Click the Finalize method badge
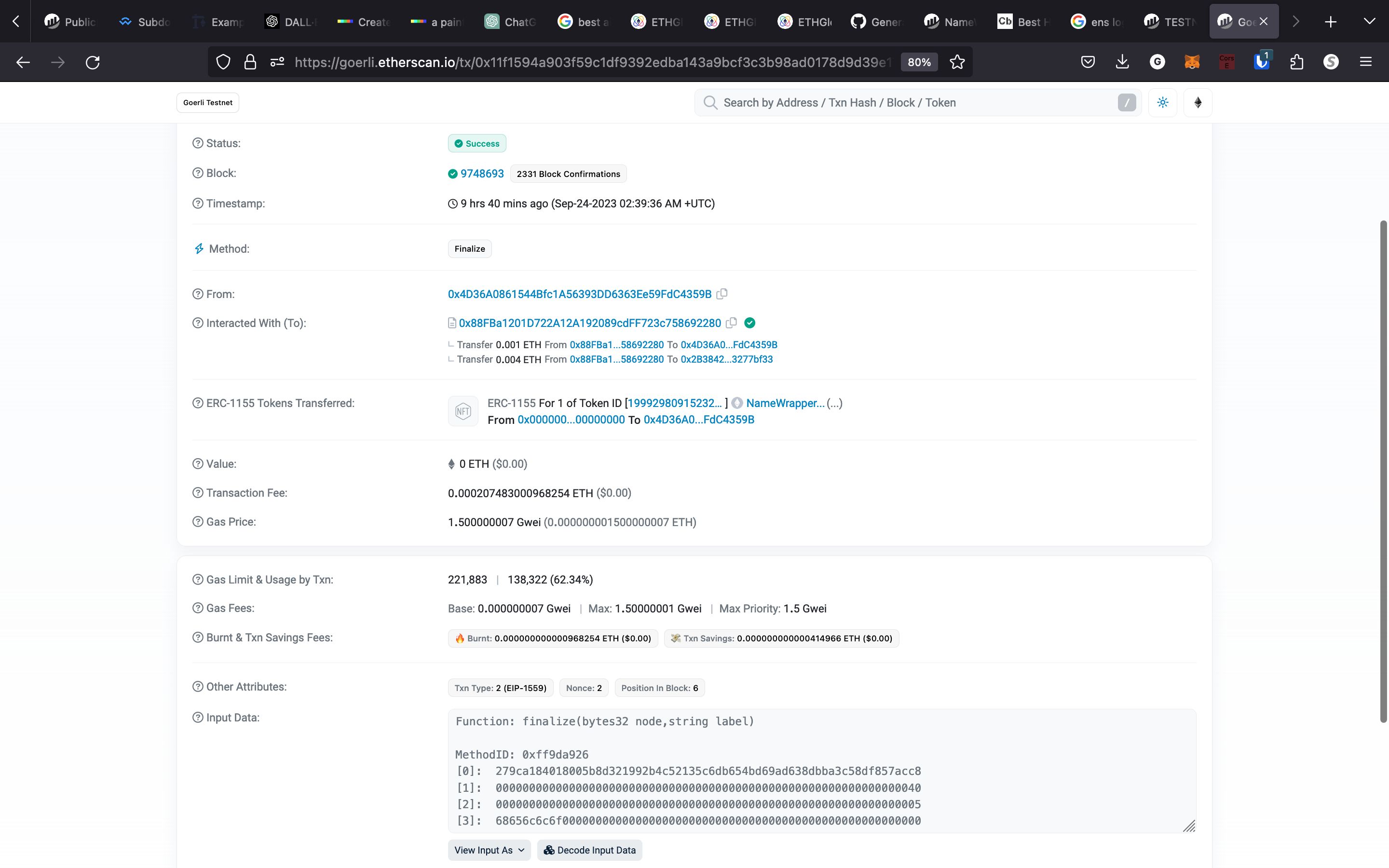The width and height of the screenshot is (1389, 868). pos(469,249)
